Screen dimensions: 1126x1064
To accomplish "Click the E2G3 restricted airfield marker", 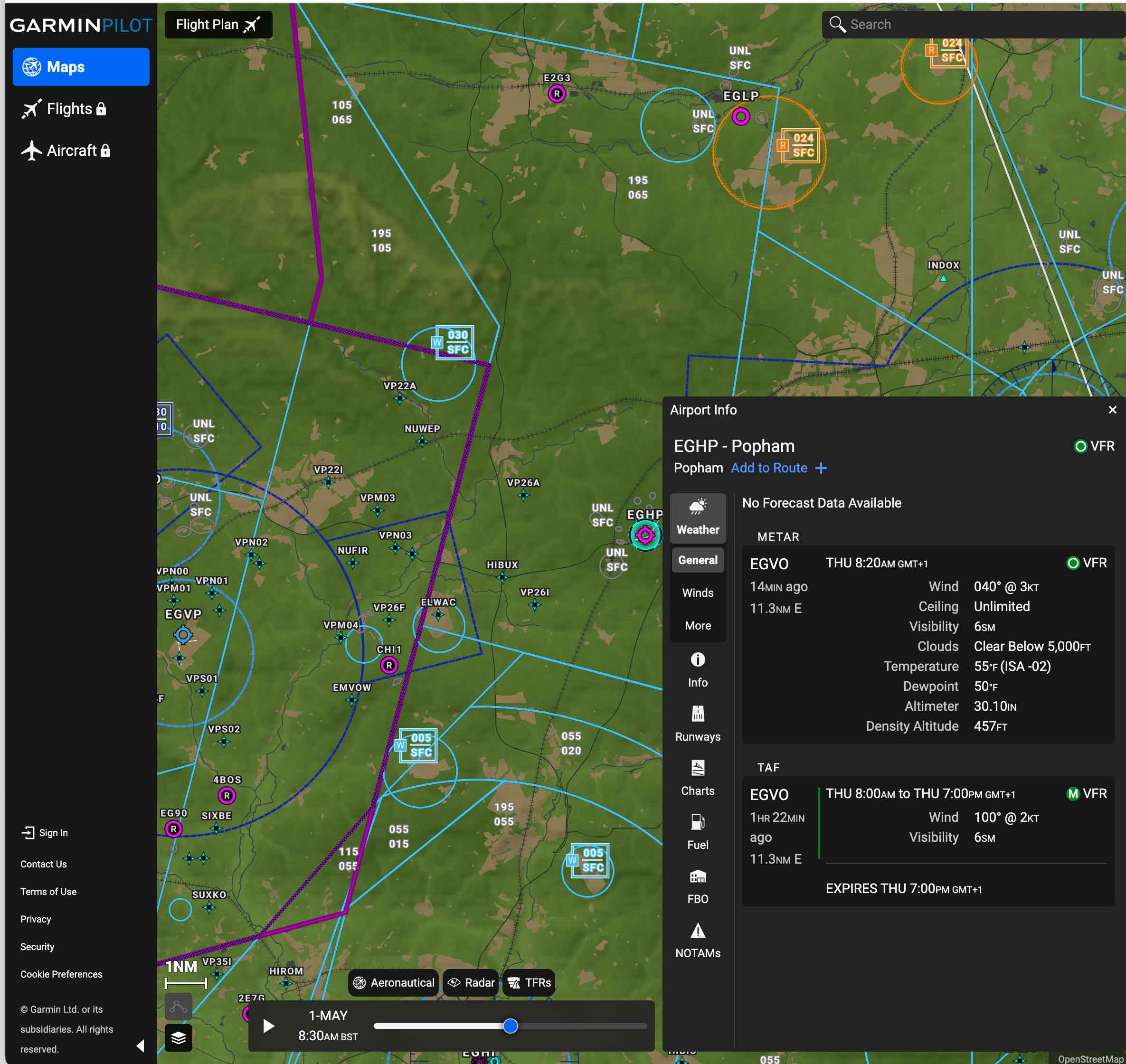I will (557, 94).
